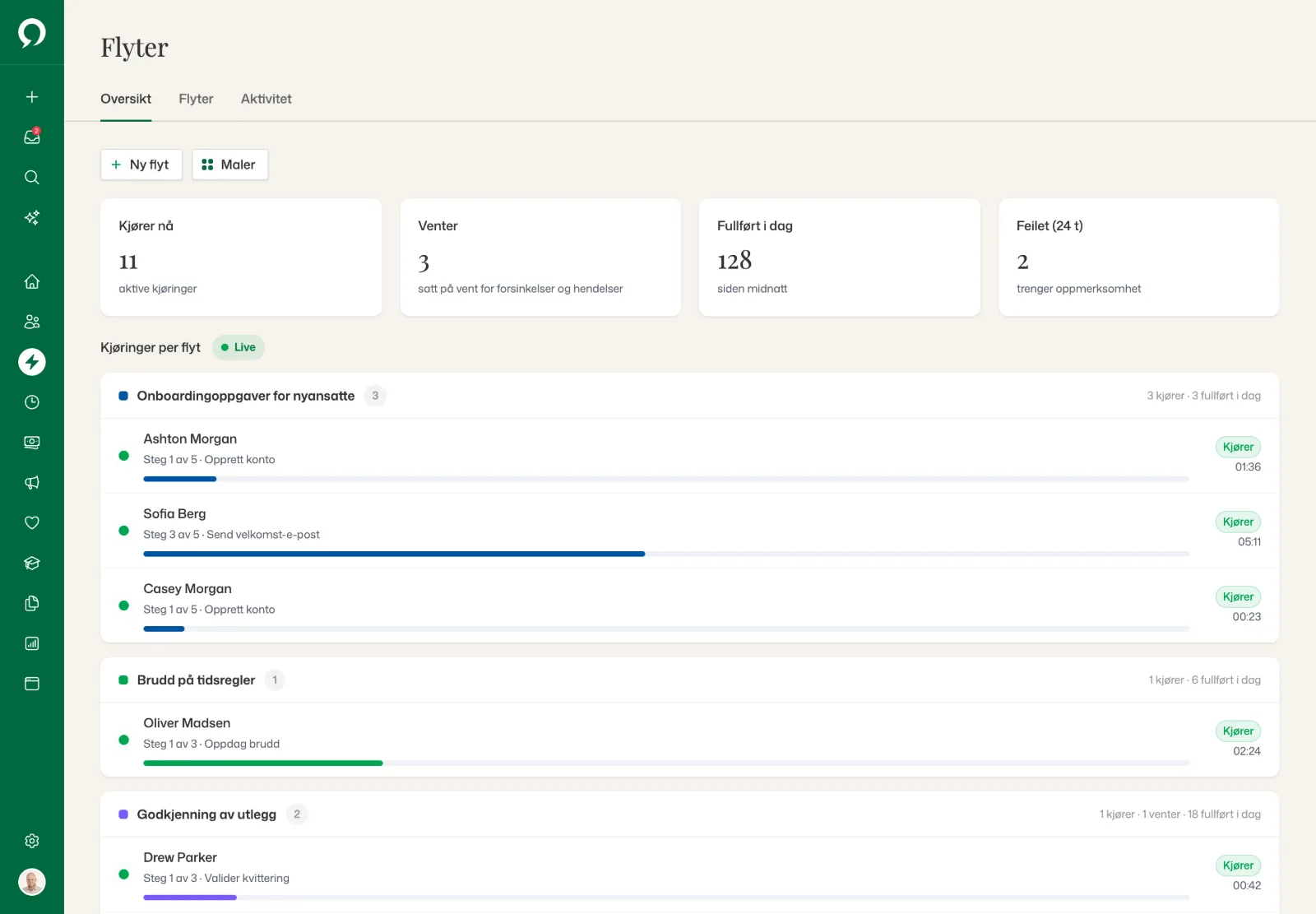Image resolution: width=1316 pixels, height=914 pixels.
Task: Click the search magnifier icon in sidebar
Action: pos(32,177)
